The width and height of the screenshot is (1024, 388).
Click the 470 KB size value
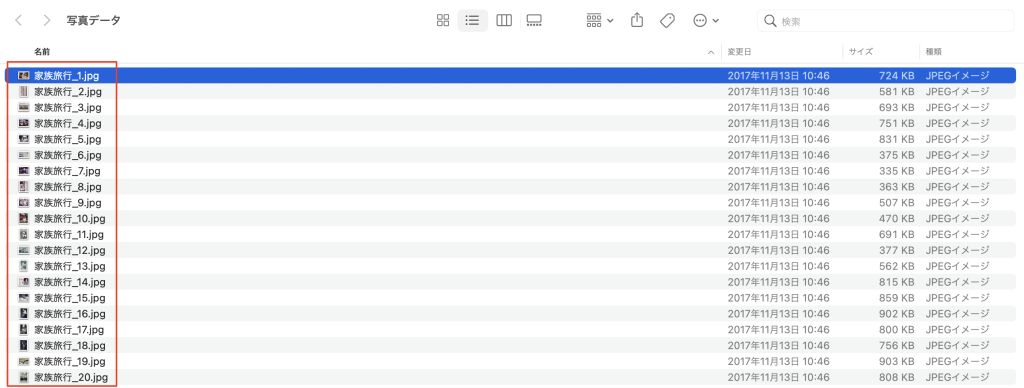pyautogui.click(x=896, y=218)
